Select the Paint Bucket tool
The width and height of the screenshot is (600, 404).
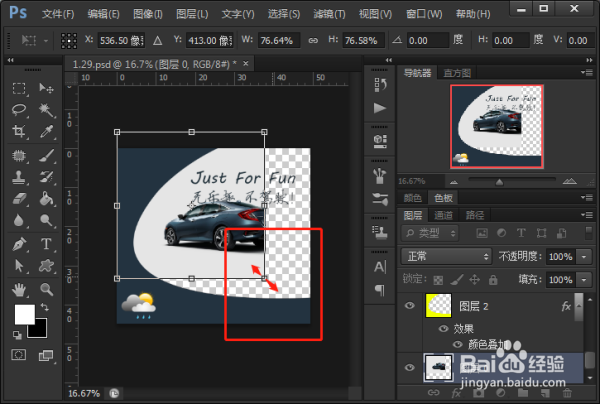tap(46, 199)
